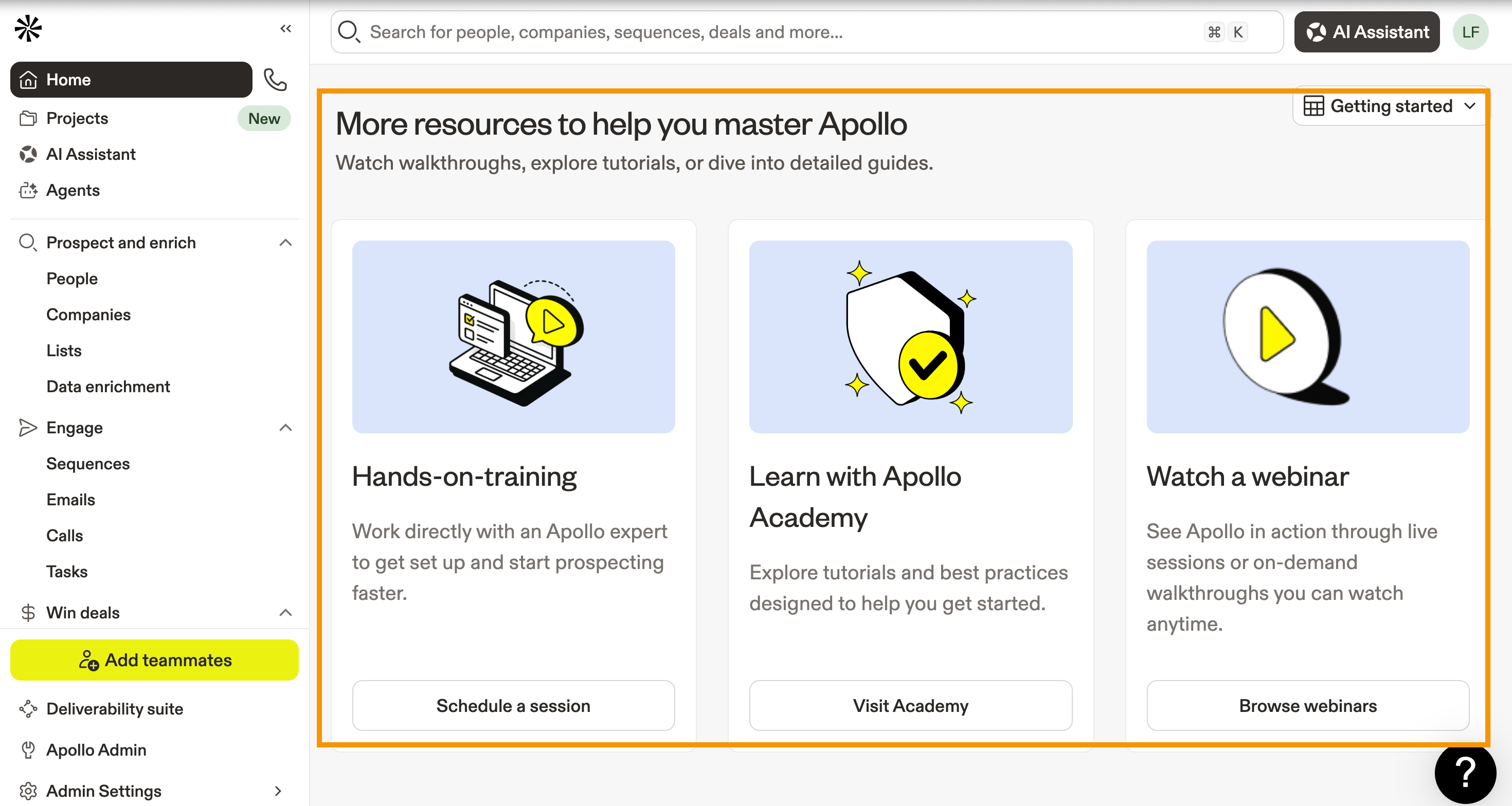Expand Admin Settings submenu
1512x806 pixels.
pos(278,791)
